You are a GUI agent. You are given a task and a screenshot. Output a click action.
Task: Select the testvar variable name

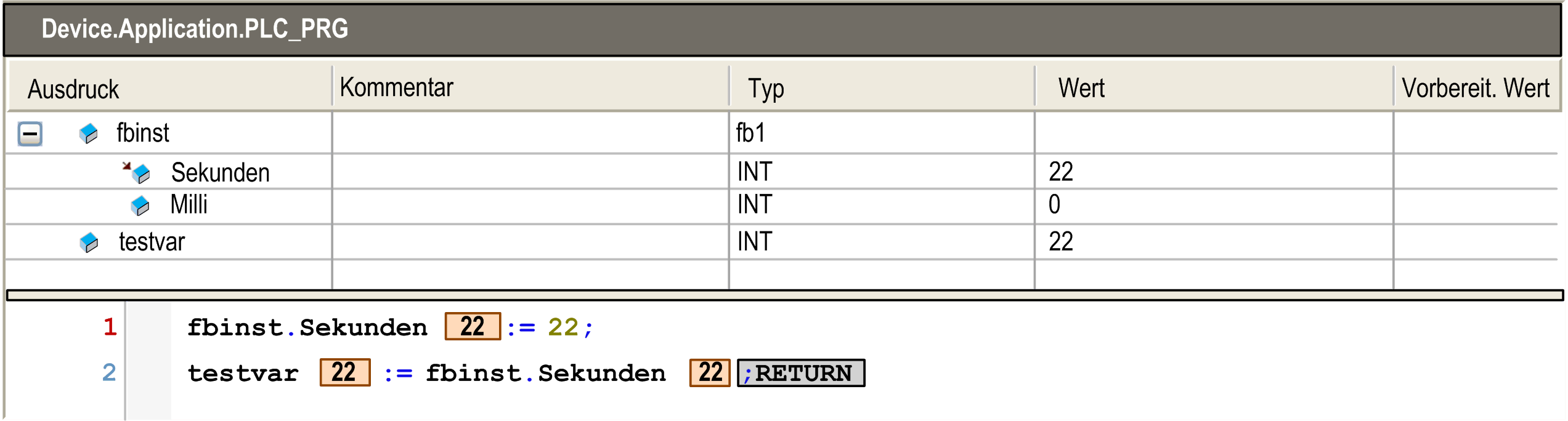pos(152,242)
